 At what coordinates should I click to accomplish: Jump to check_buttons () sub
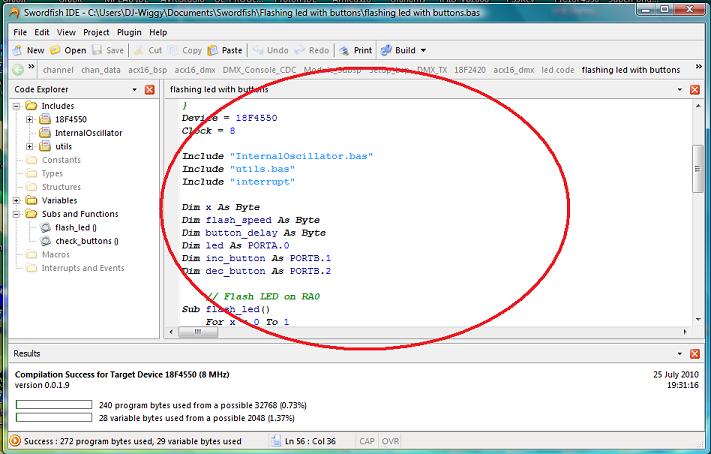click(x=87, y=241)
